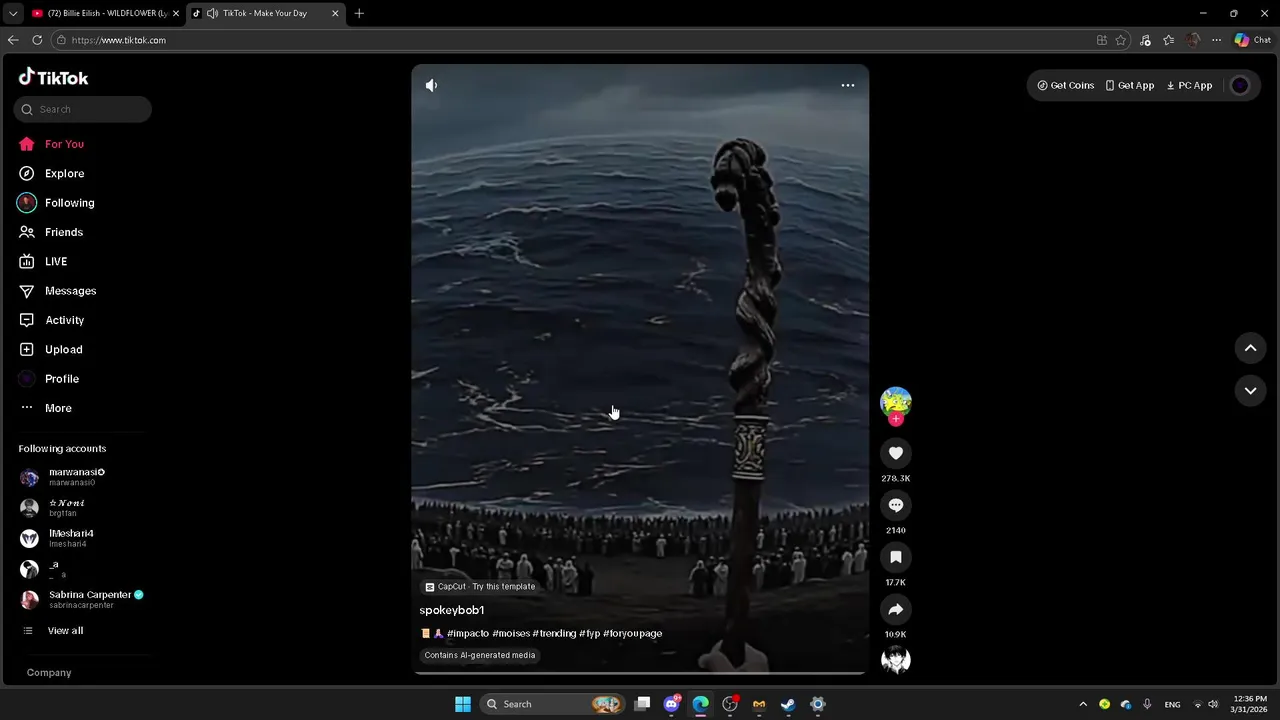This screenshot has height=720, width=1280.
Task: Open the Following feed
Action: [x=56, y=203]
